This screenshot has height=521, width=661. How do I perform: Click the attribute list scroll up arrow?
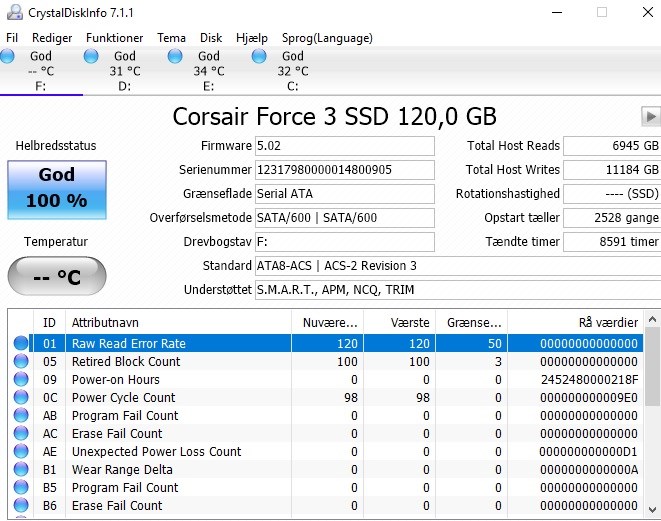652,320
